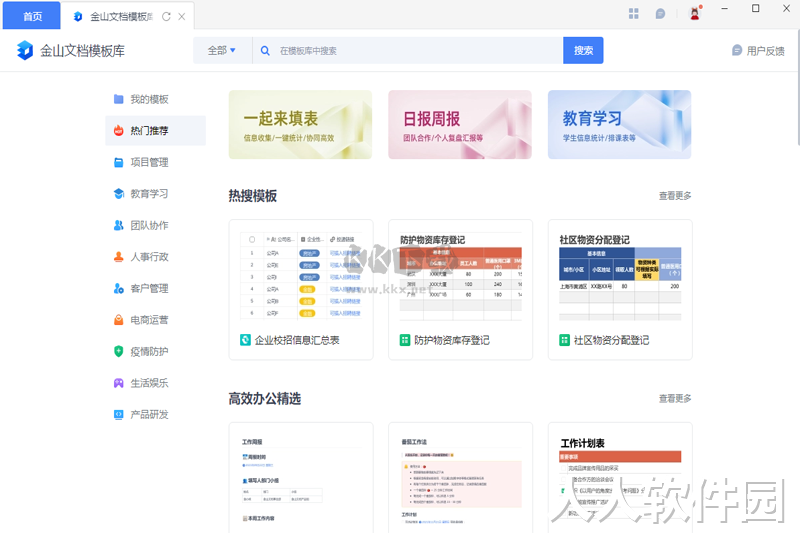Screen dimensions: 800x533
Task: Open the user avatar profile
Action: [695, 13]
